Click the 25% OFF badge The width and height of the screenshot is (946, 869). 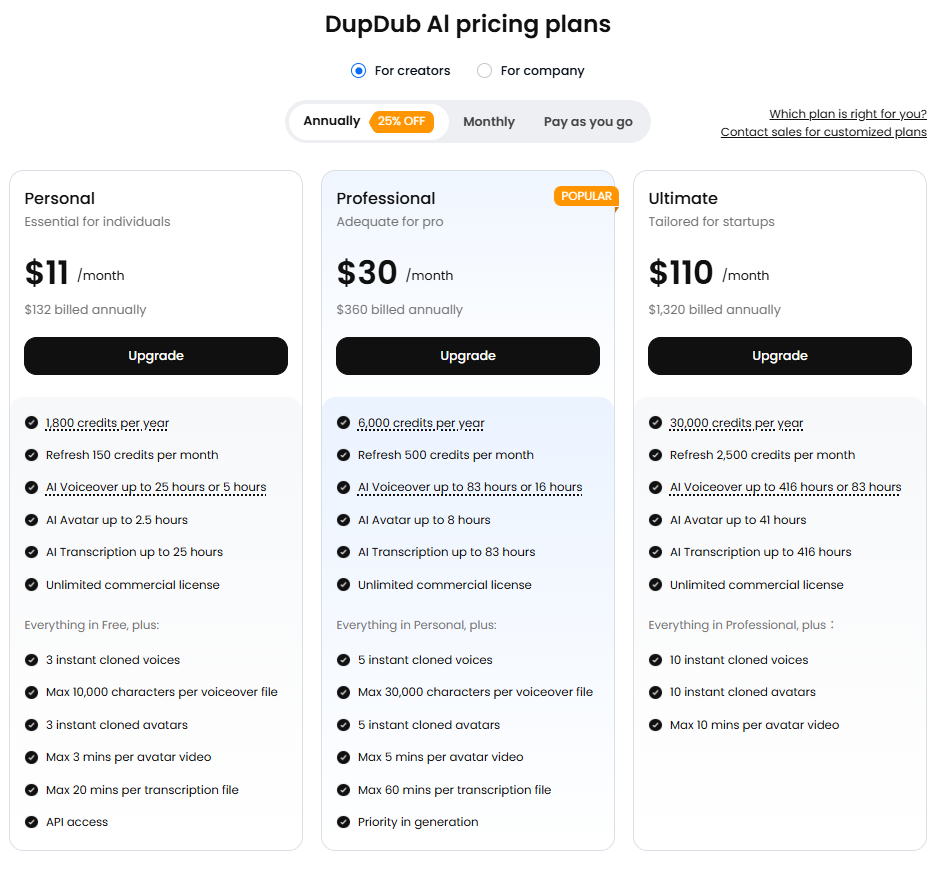click(x=401, y=121)
